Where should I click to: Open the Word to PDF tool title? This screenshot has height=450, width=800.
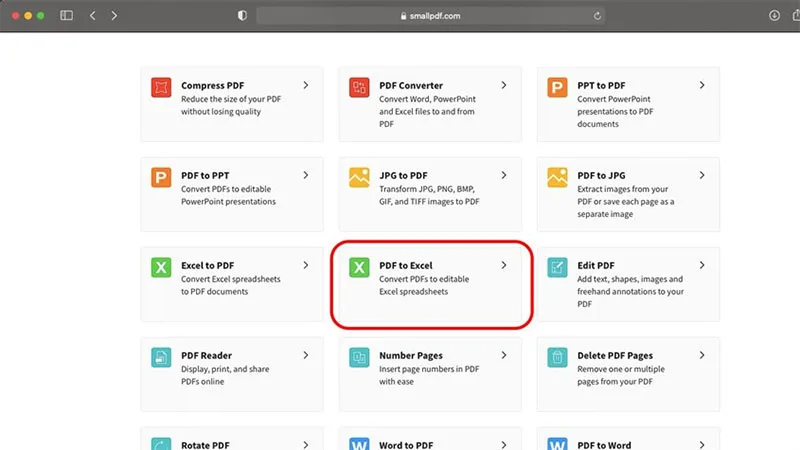(x=406, y=445)
